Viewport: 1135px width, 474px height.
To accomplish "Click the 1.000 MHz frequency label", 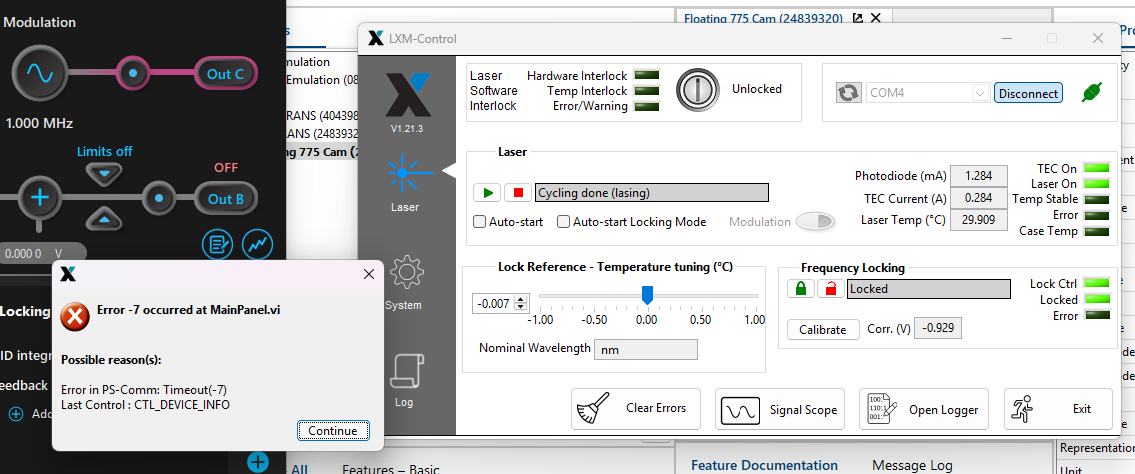I will pyautogui.click(x=39, y=123).
